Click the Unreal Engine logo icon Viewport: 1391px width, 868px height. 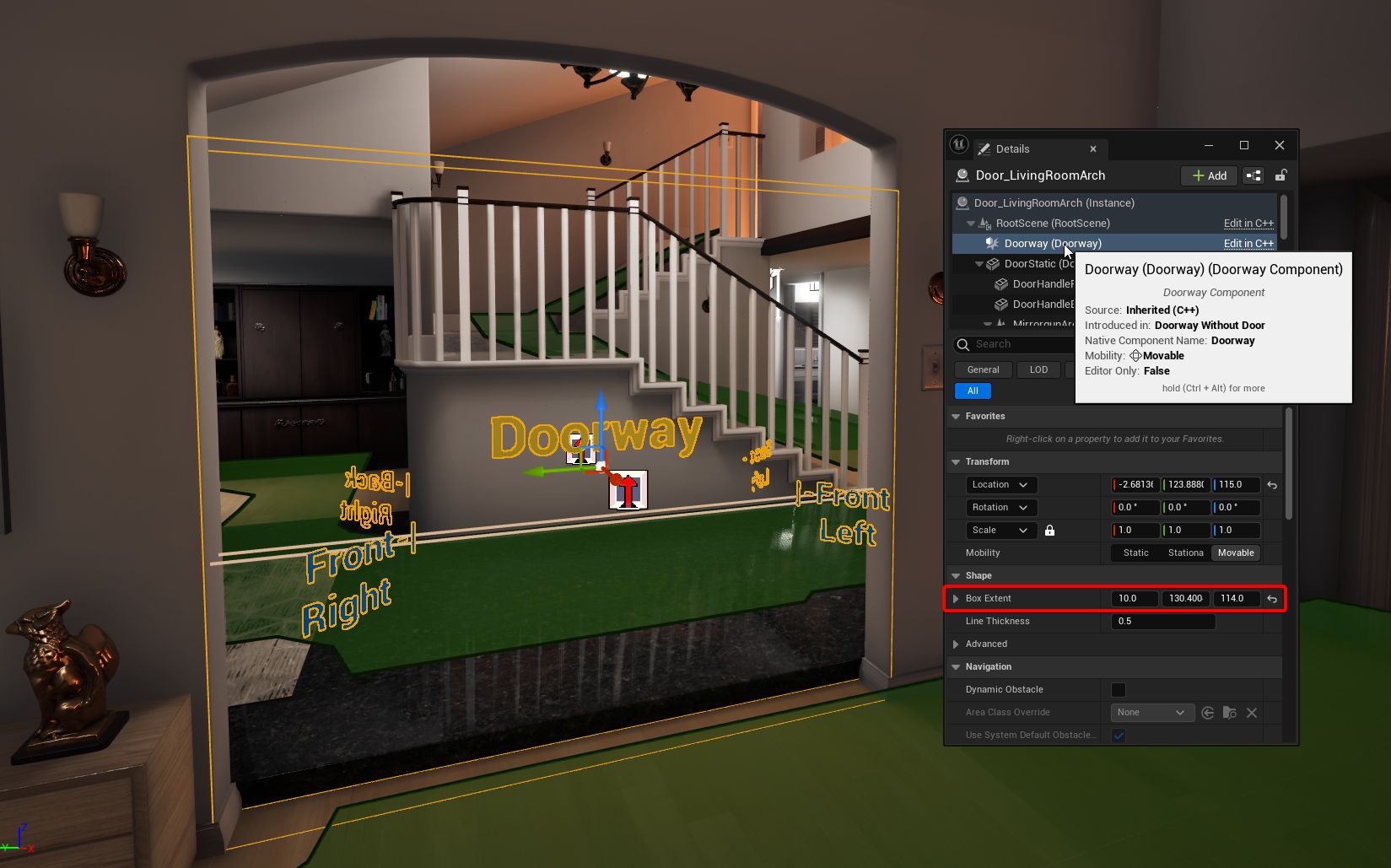[959, 144]
